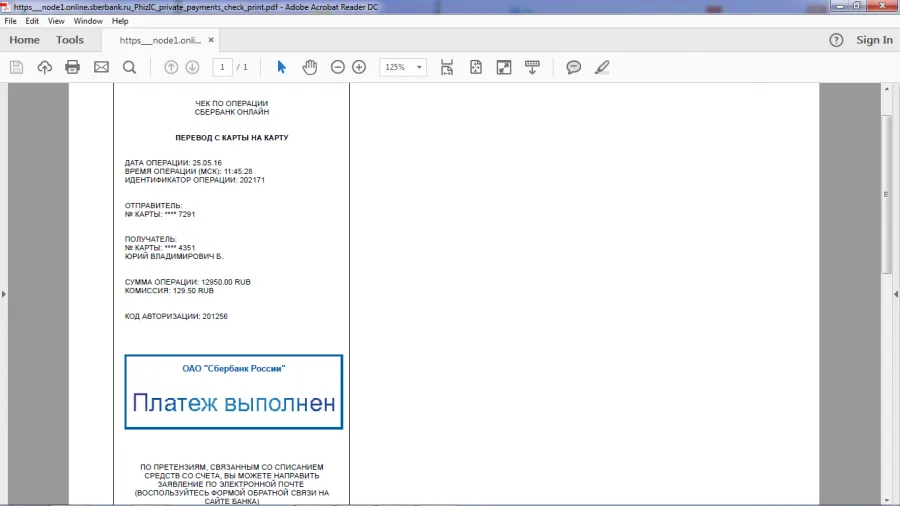Click 'ЧЕК ПО ОПЕРАЦИИ' header text
Screen dimensions: 900x506
coord(231,104)
